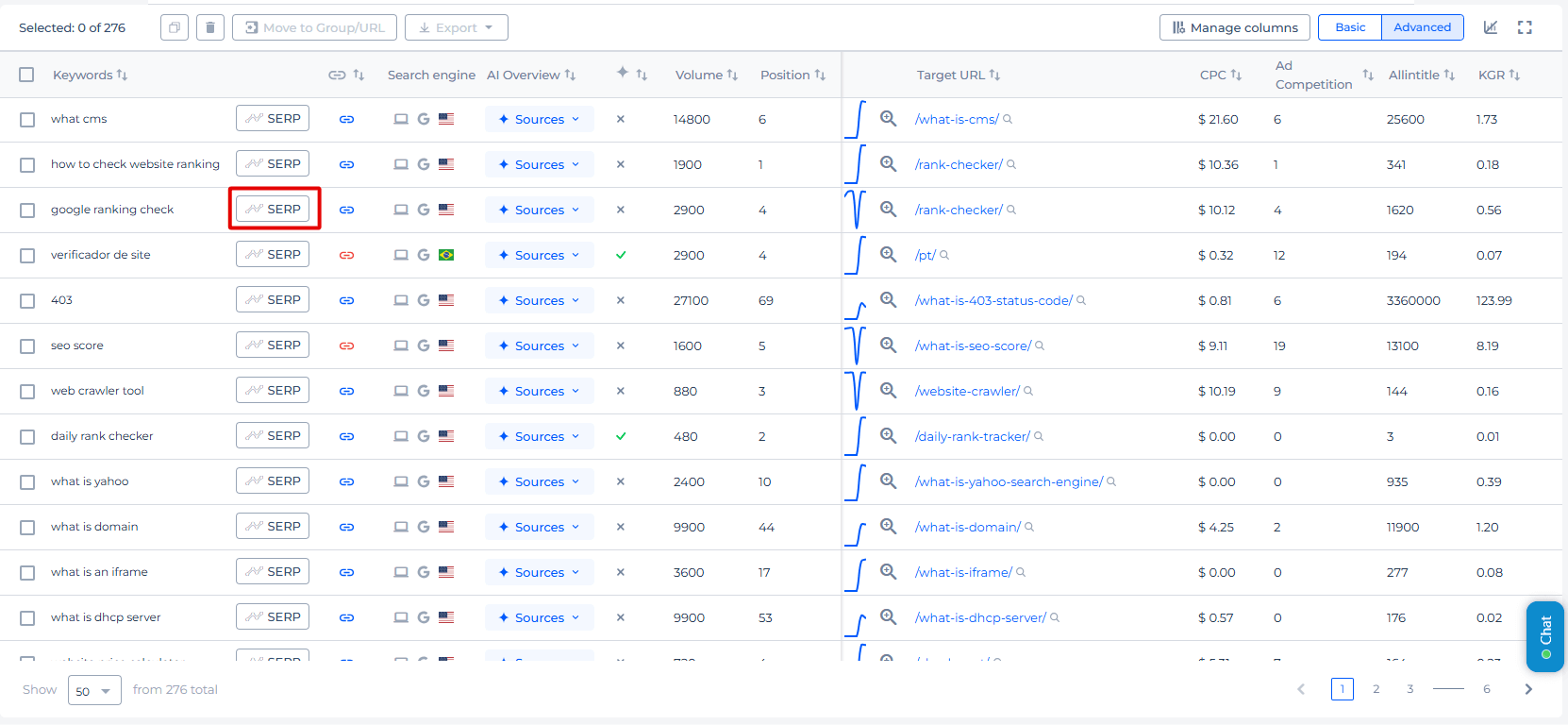Toggle select-all checkbox in header
This screenshot has height=725, width=1568.
(26, 75)
